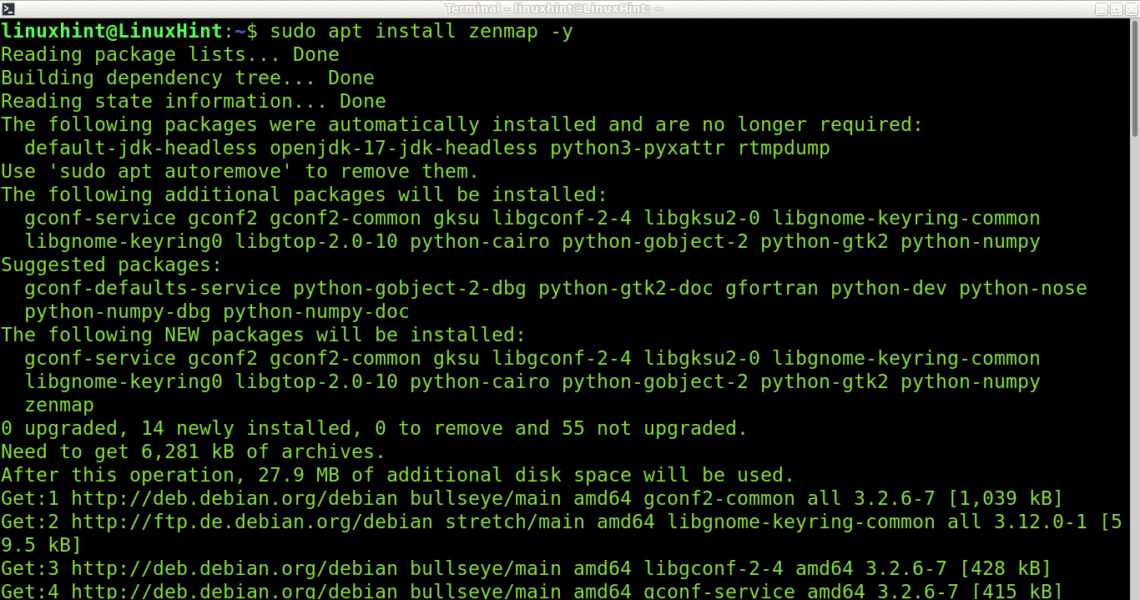Click 'openjdk-17-jdk-headless' in the no-longer-required list
Viewport: 1140px width, 600px height.
(x=404, y=148)
